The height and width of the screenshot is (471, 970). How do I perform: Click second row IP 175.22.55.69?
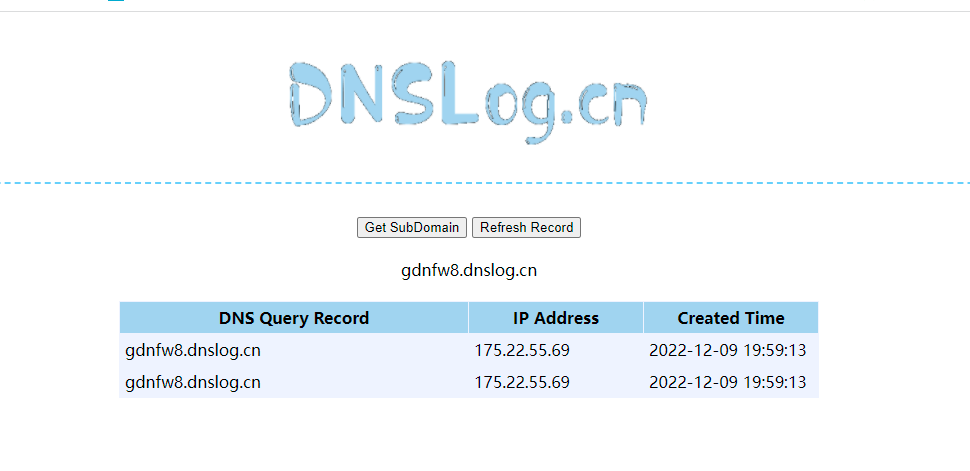522,382
